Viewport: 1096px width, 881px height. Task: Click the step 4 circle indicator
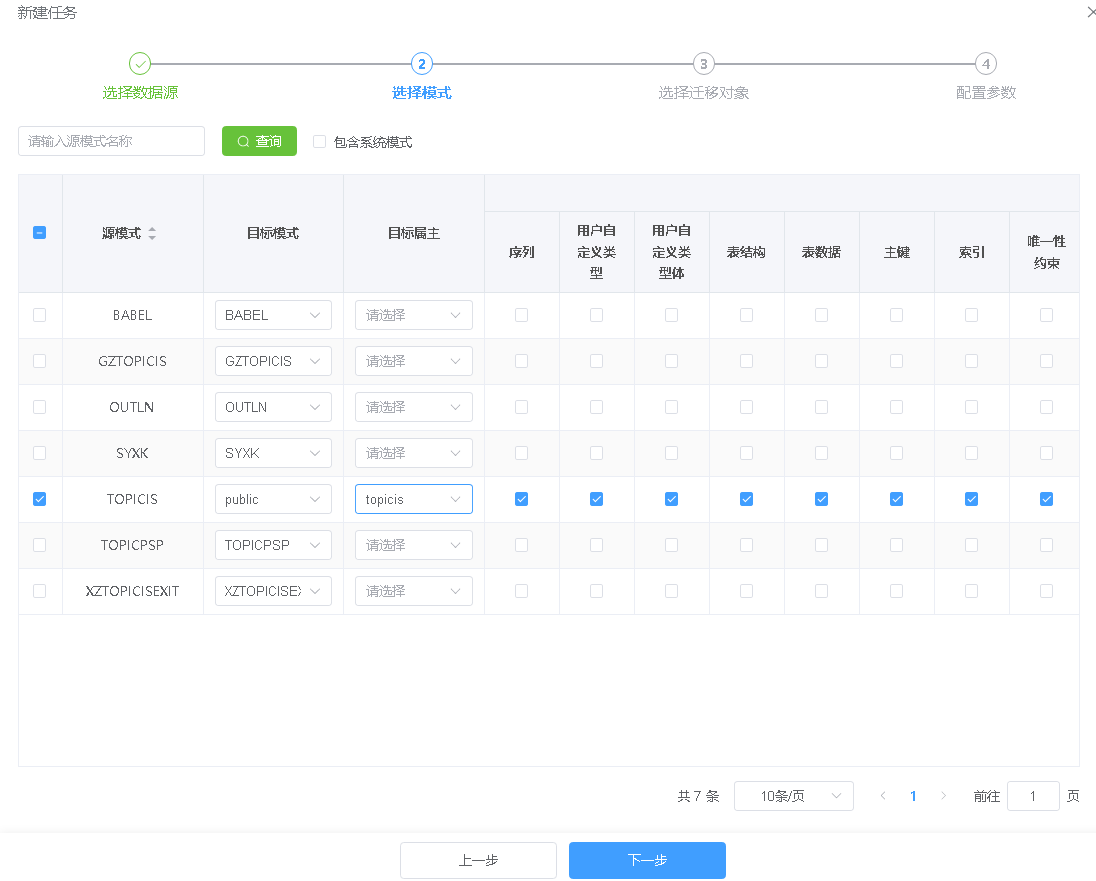point(986,64)
